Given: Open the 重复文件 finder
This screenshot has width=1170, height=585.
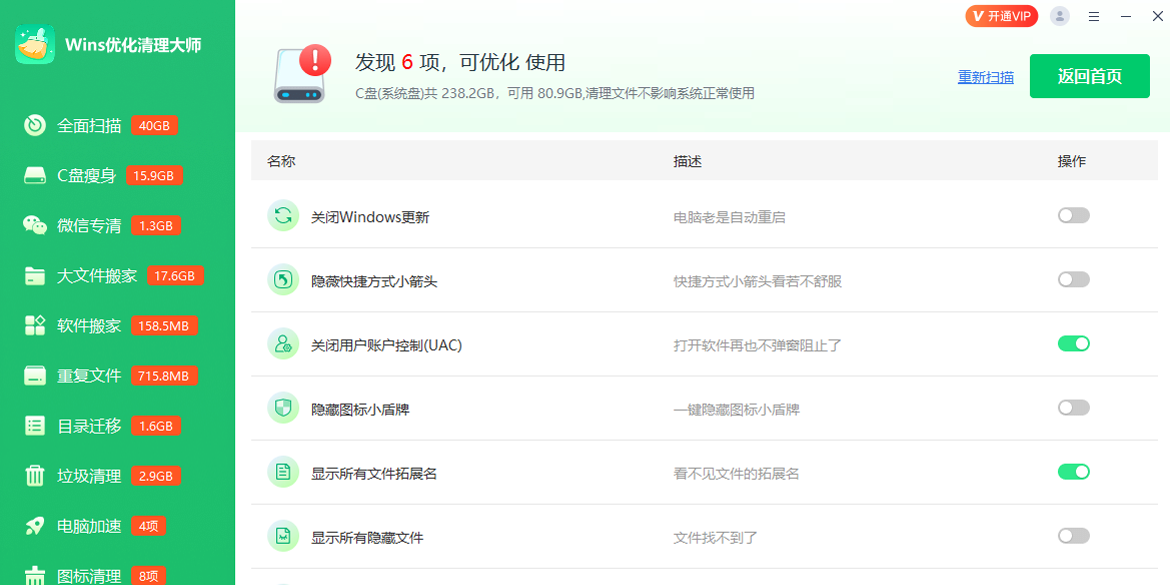Looking at the screenshot, I should pos(88,375).
